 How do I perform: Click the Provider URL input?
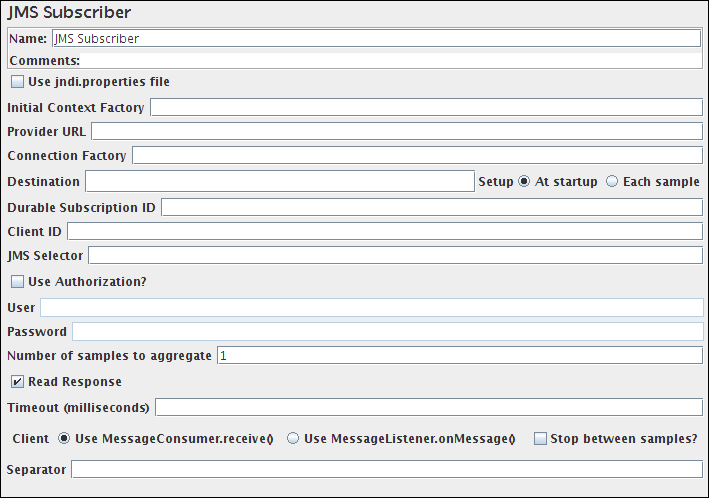[x=396, y=131]
